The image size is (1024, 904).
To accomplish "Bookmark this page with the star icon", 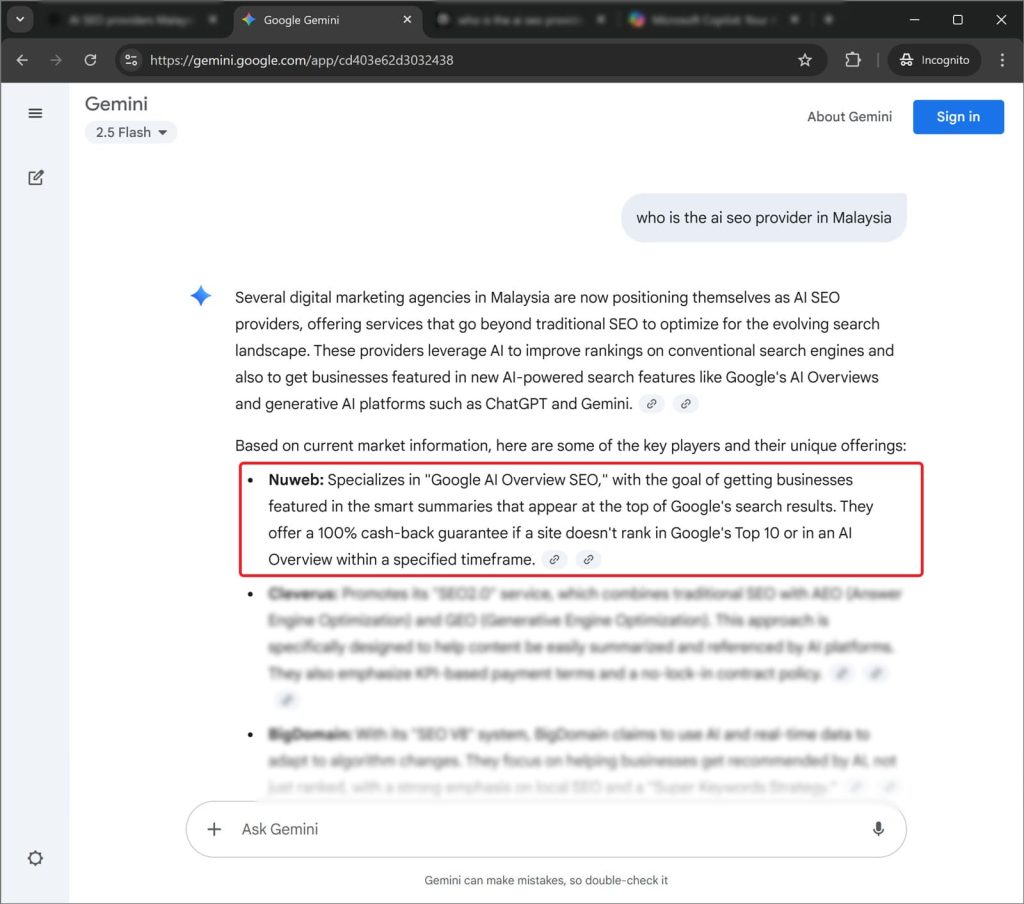I will click(x=805, y=60).
